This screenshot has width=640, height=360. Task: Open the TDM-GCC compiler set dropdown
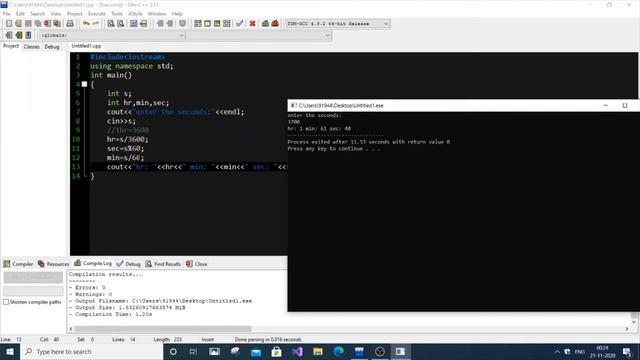pos(337,24)
